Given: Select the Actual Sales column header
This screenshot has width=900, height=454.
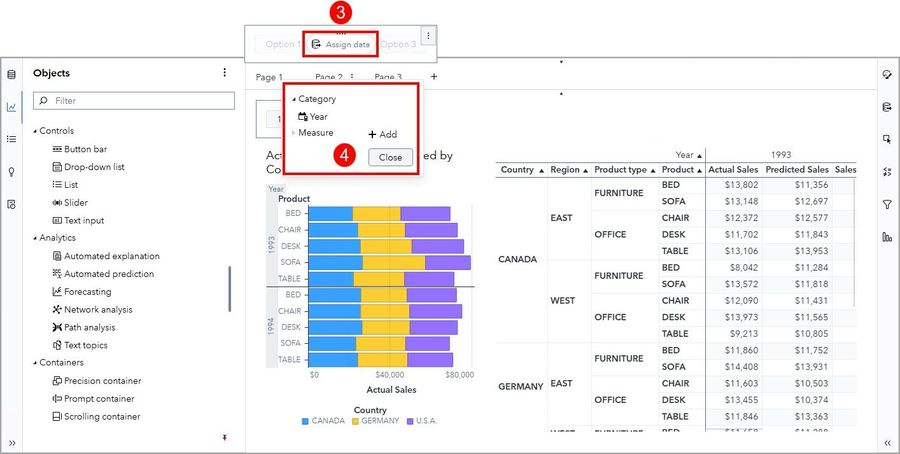Looking at the screenshot, I should click(733, 170).
